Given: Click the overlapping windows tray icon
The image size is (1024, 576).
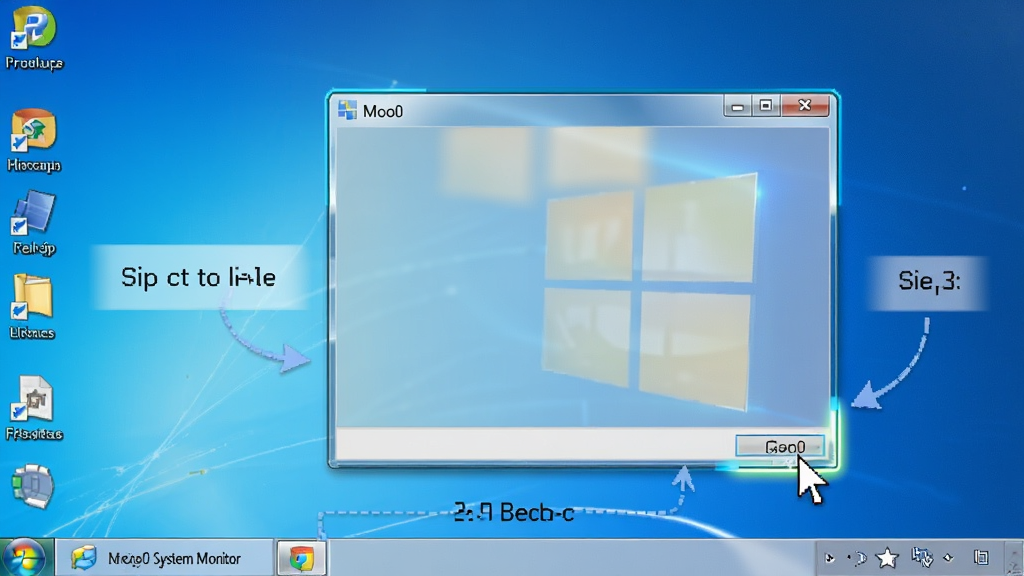Looking at the screenshot, I should point(981,557).
